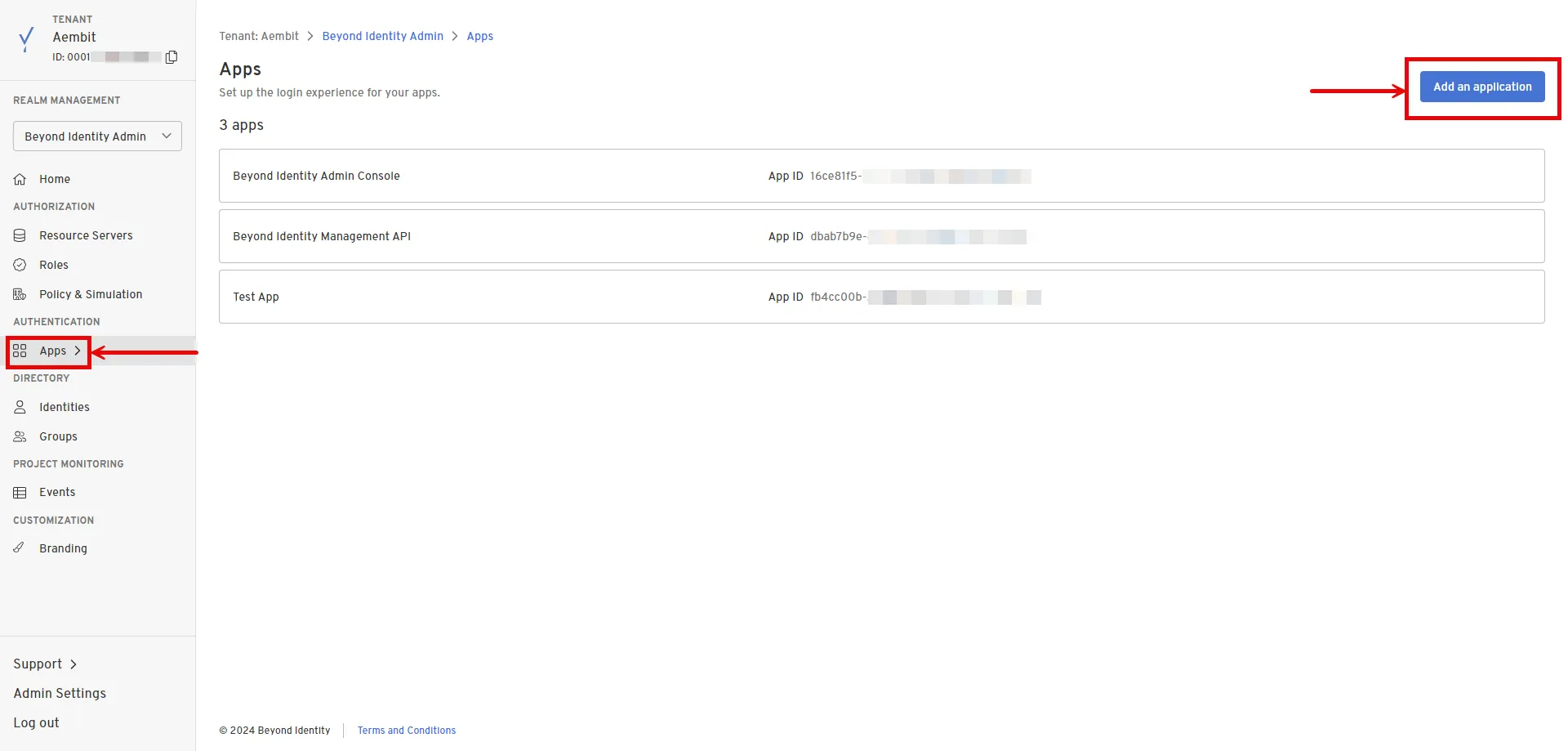This screenshot has height=751, width=1568.
Task: Click the Add an application button
Action: pyautogui.click(x=1481, y=87)
